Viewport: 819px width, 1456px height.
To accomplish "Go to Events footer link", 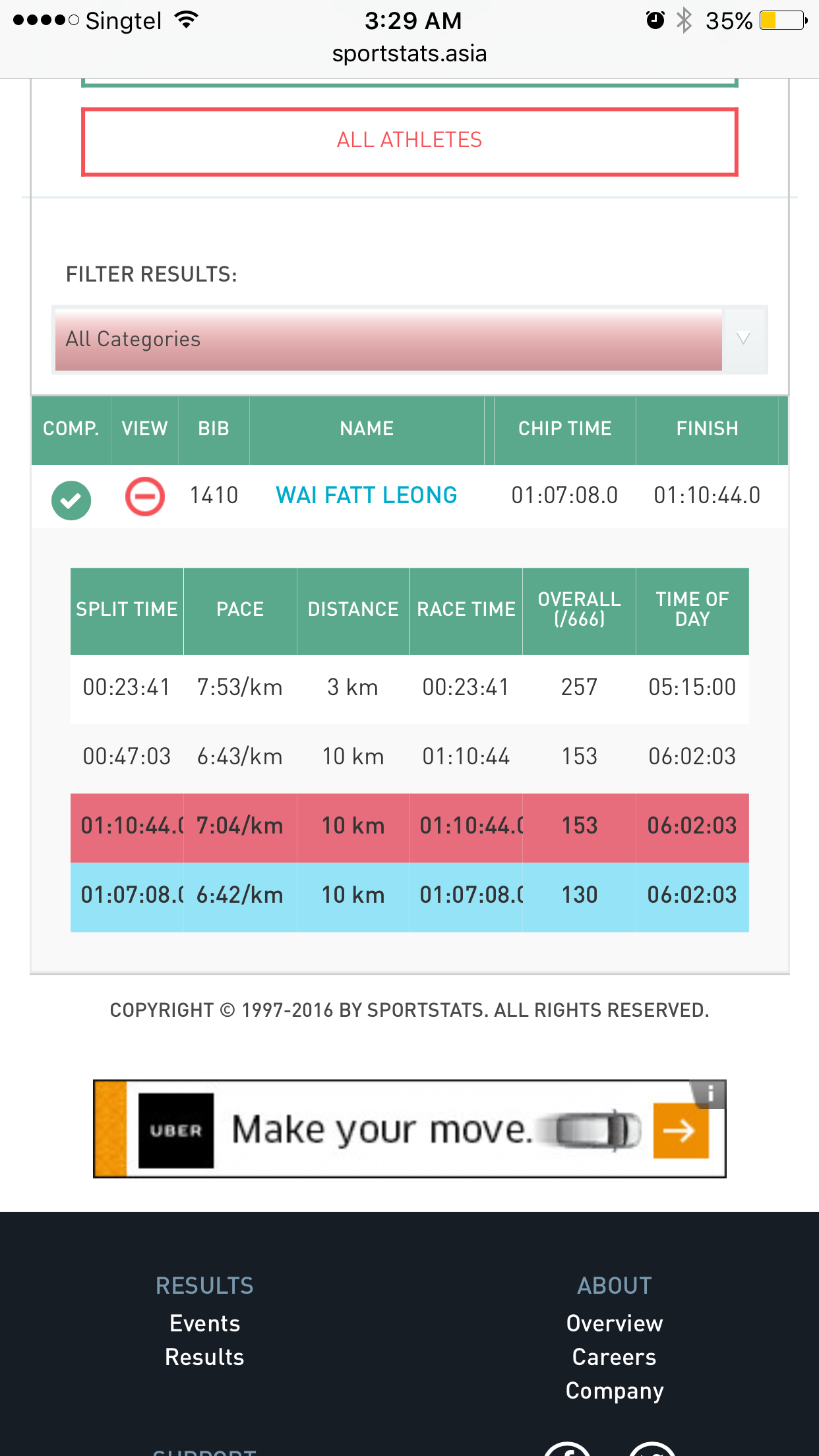I will pyautogui.click(x=204, y=1323).
